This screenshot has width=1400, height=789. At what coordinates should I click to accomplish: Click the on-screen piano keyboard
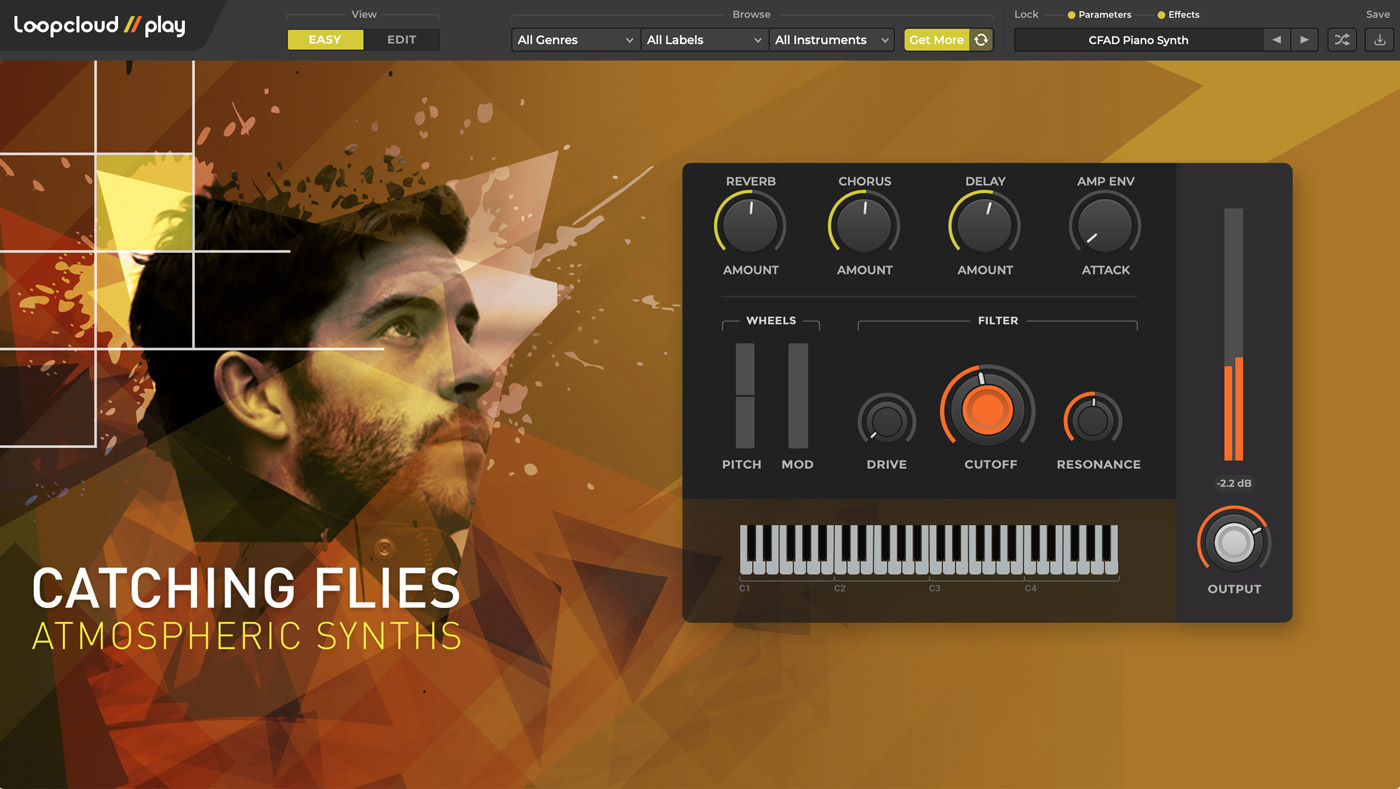pyautogui.click(x=929, y=550)
